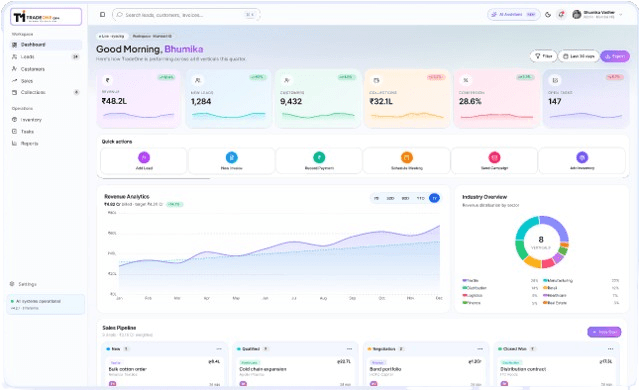639x390 pixels.
Task: Click the orange Schedule Meeting quick action icon
Action: 407,157
